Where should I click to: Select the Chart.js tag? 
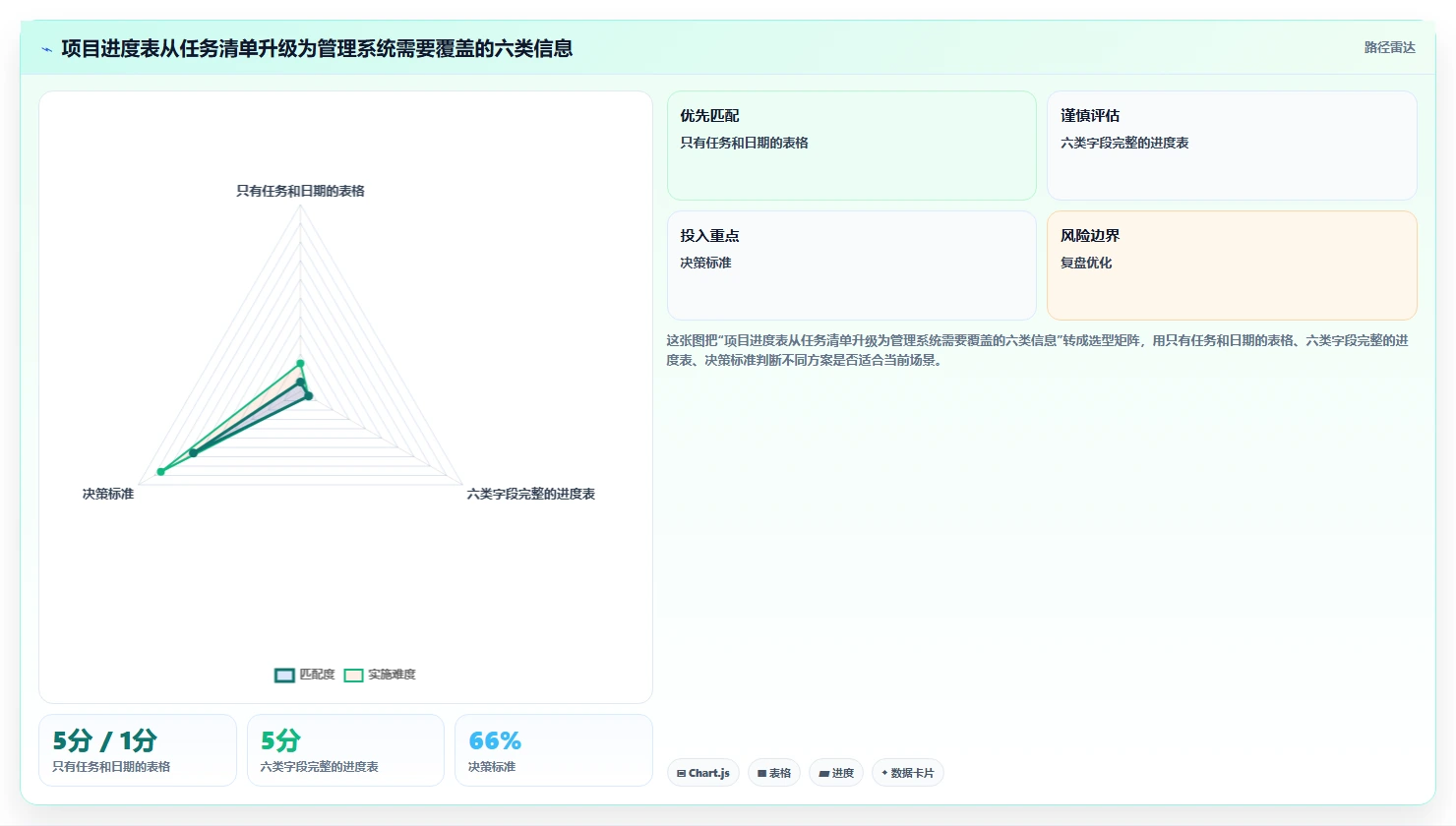coord(703,773)
